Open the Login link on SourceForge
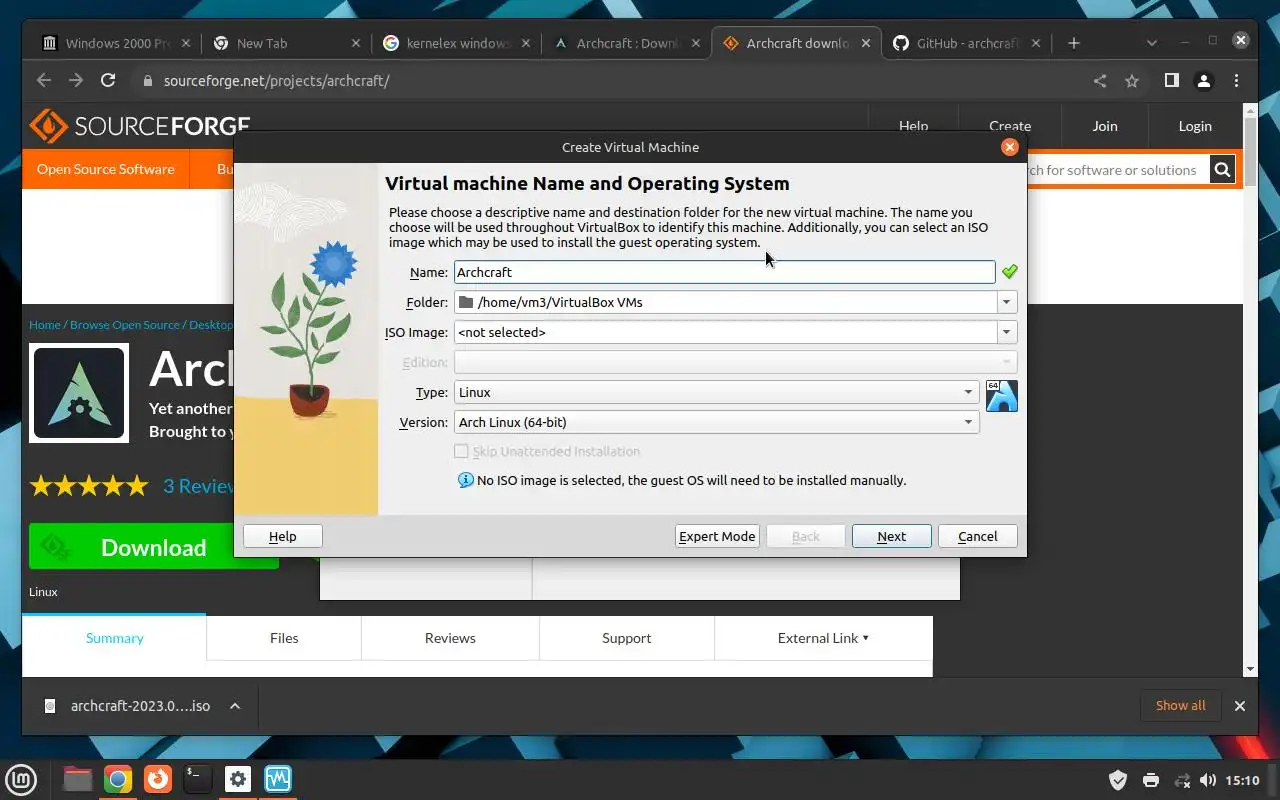The height and width of the screenshot is (800, 1280). pos(1195,126)
